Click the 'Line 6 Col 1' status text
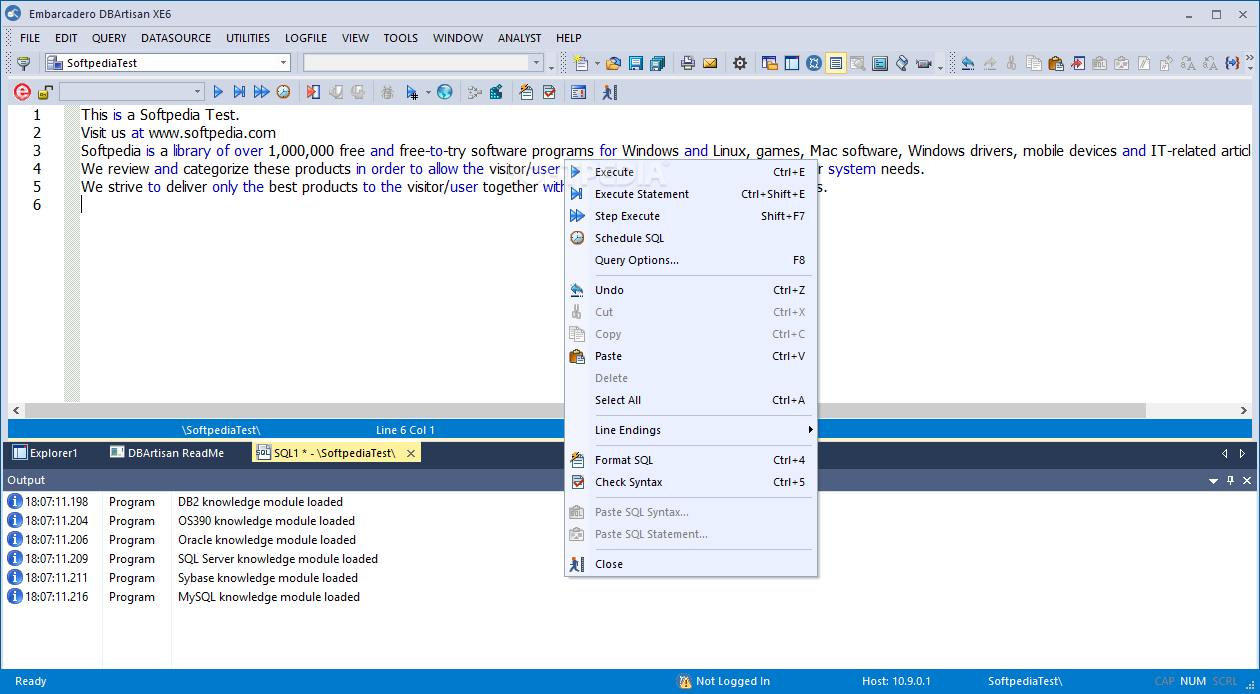 405,430
